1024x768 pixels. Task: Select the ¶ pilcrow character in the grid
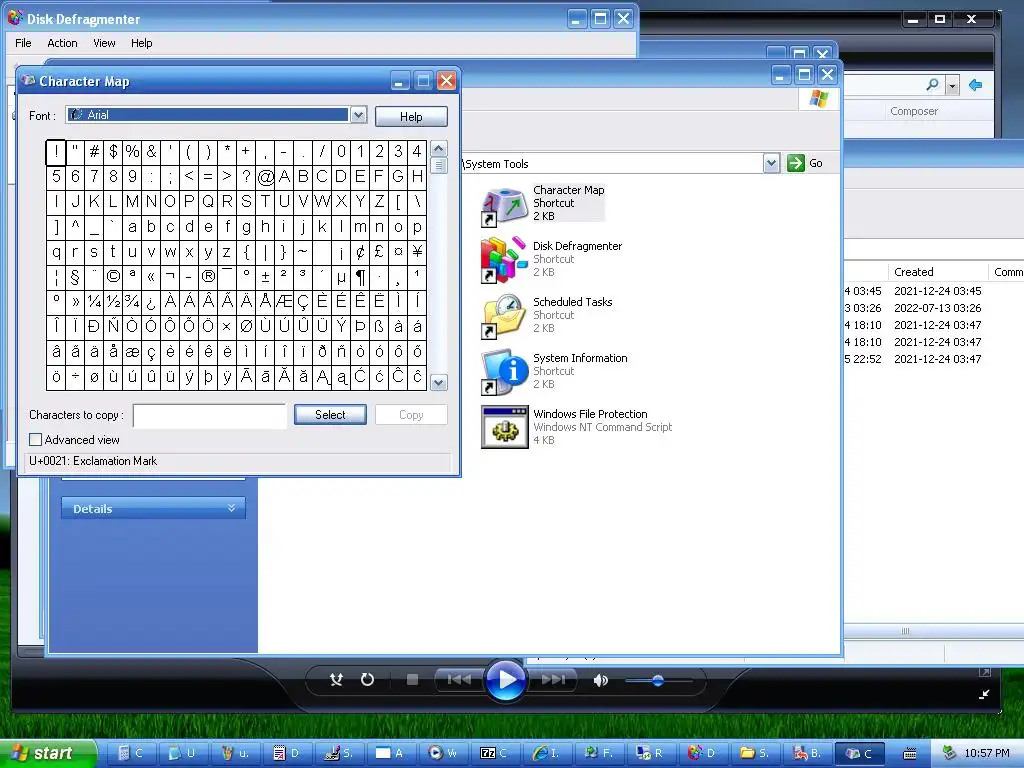pos(360,277)
